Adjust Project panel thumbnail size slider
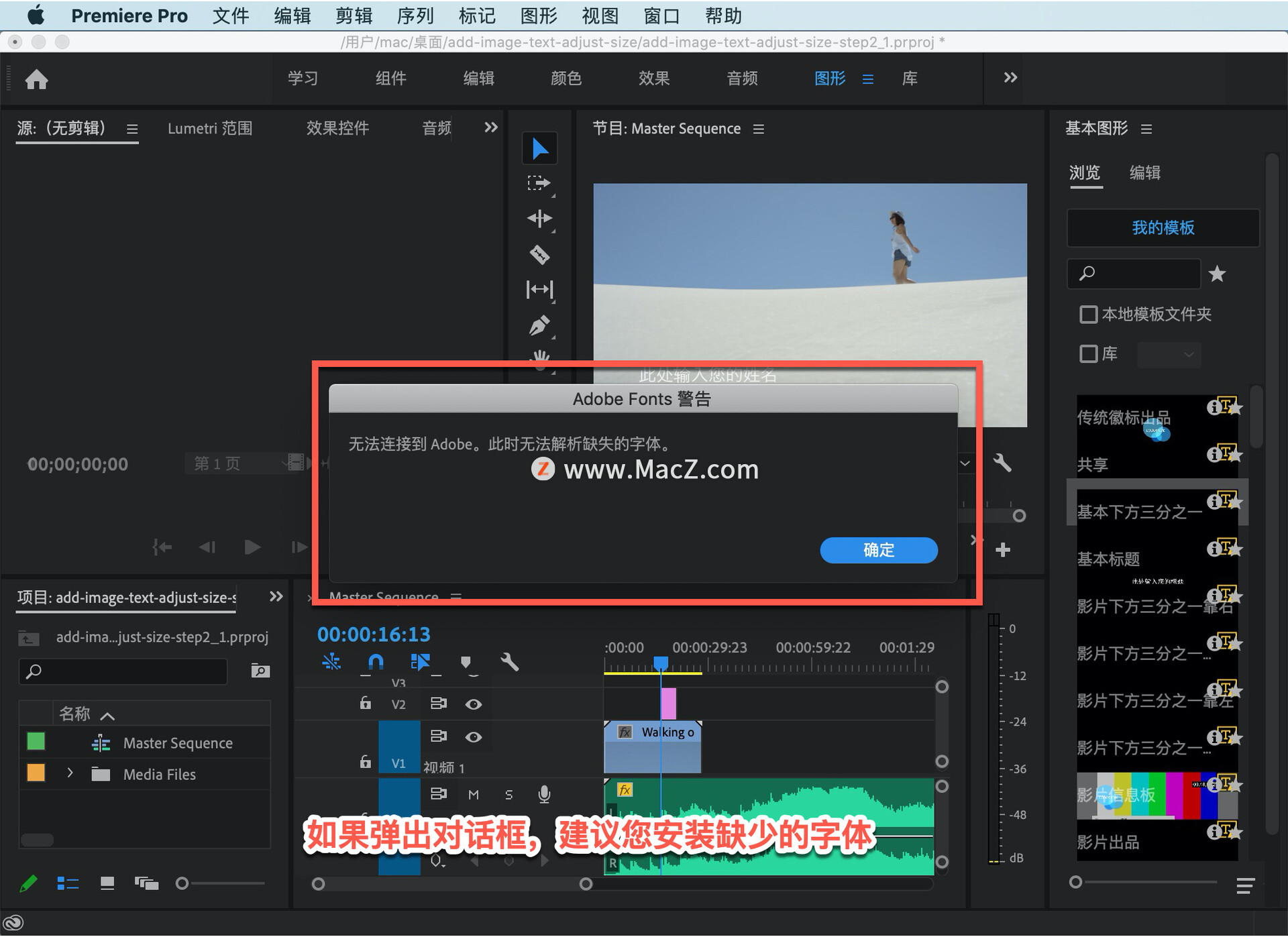1288x937 pixels. coord(182,883)
